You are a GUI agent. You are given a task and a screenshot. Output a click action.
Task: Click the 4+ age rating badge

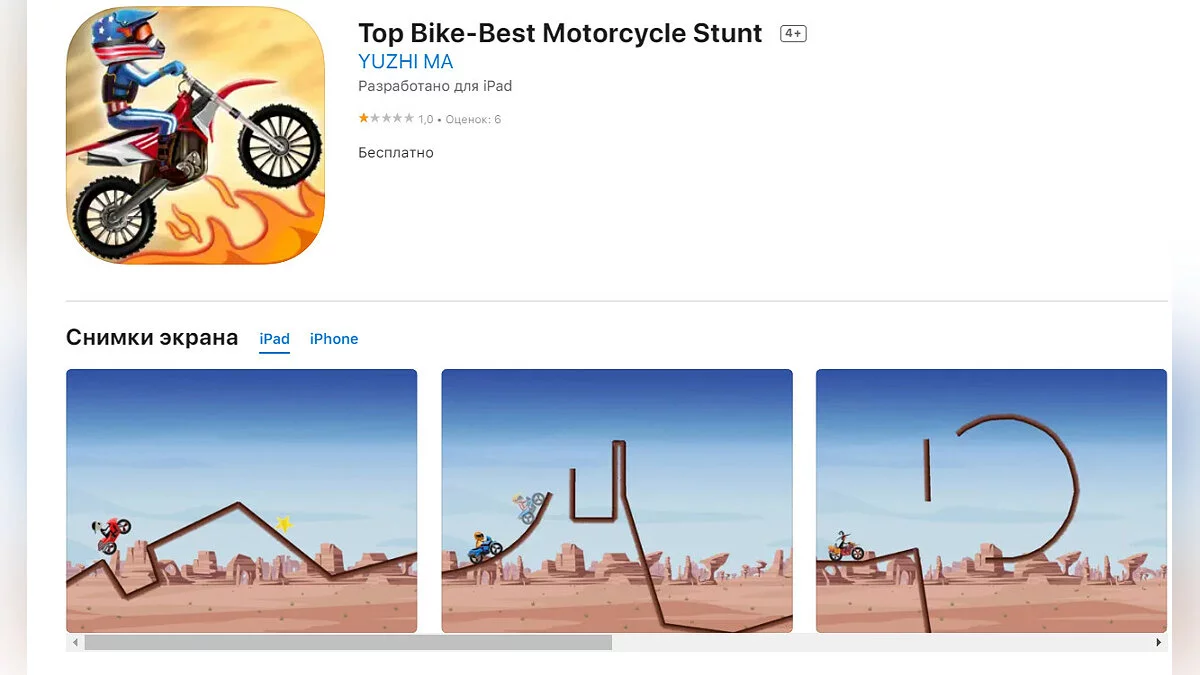point(793,34)
